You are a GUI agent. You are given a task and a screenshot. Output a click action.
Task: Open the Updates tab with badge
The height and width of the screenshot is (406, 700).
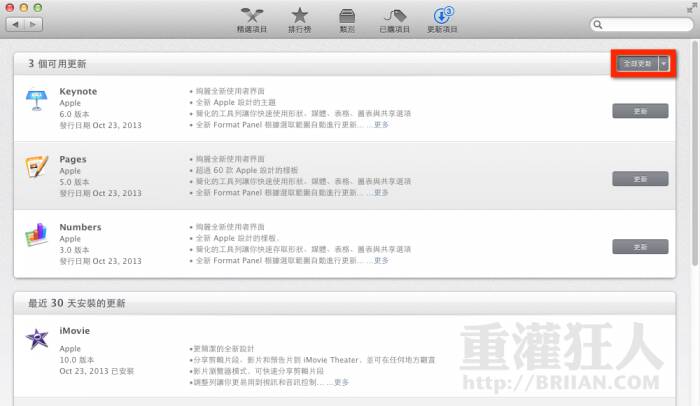(442, 20)
